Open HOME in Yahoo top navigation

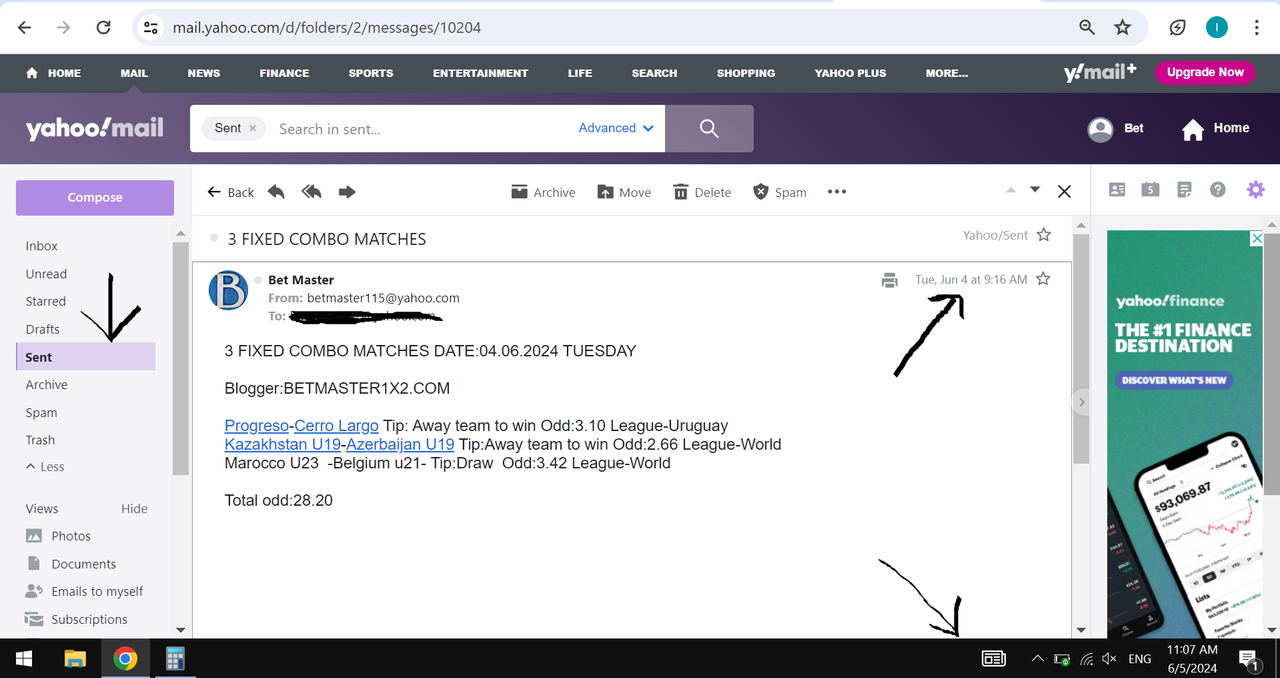pos(54,73)
